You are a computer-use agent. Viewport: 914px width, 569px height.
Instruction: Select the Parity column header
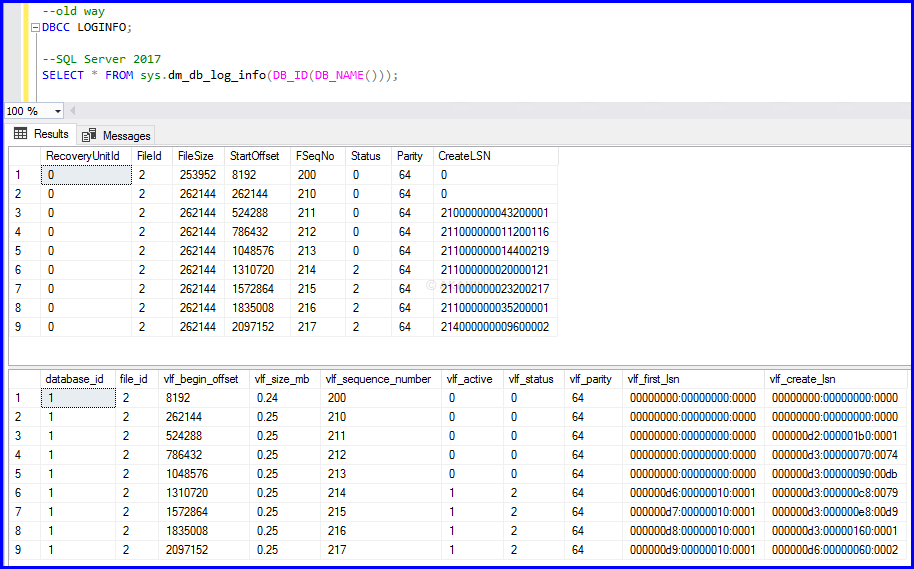[412, 156]
